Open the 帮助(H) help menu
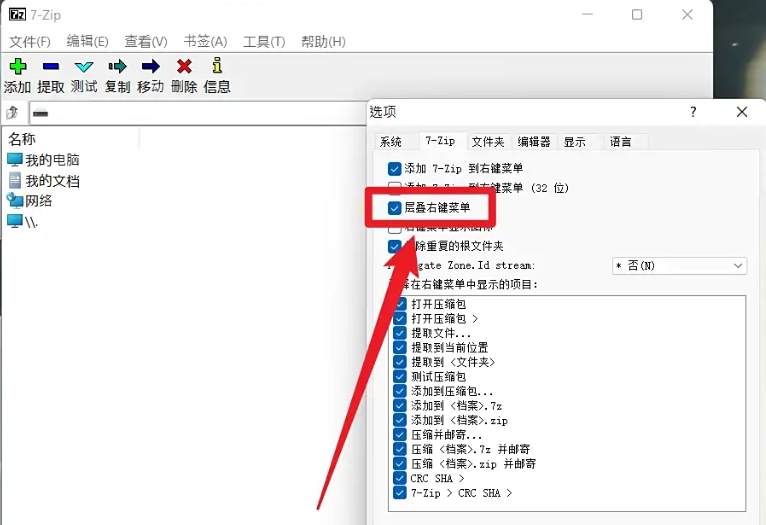The image size is (766, 525). coord(323,42)
